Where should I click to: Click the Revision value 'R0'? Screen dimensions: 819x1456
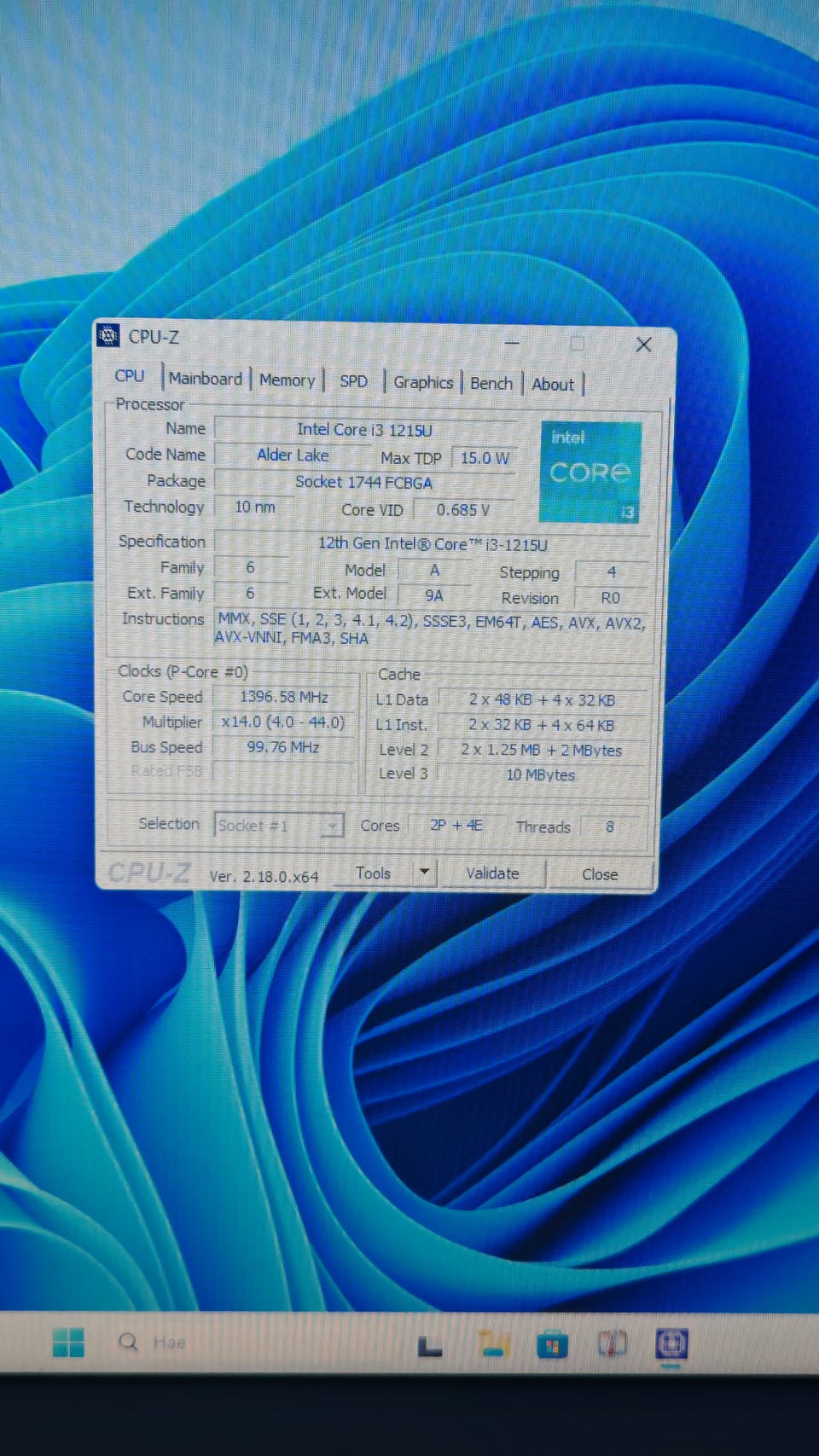611,598
